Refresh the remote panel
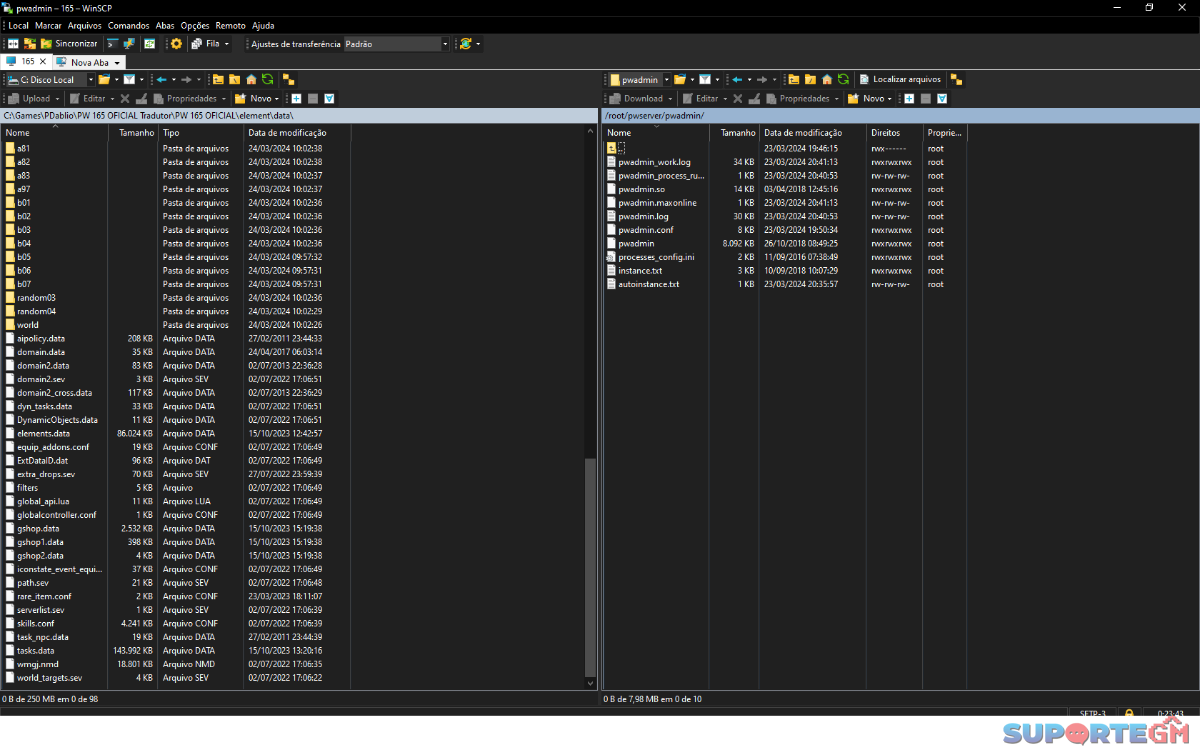The width and height of the screenshot is (1200, 750). pyautogui.click(x=843, y=80)
